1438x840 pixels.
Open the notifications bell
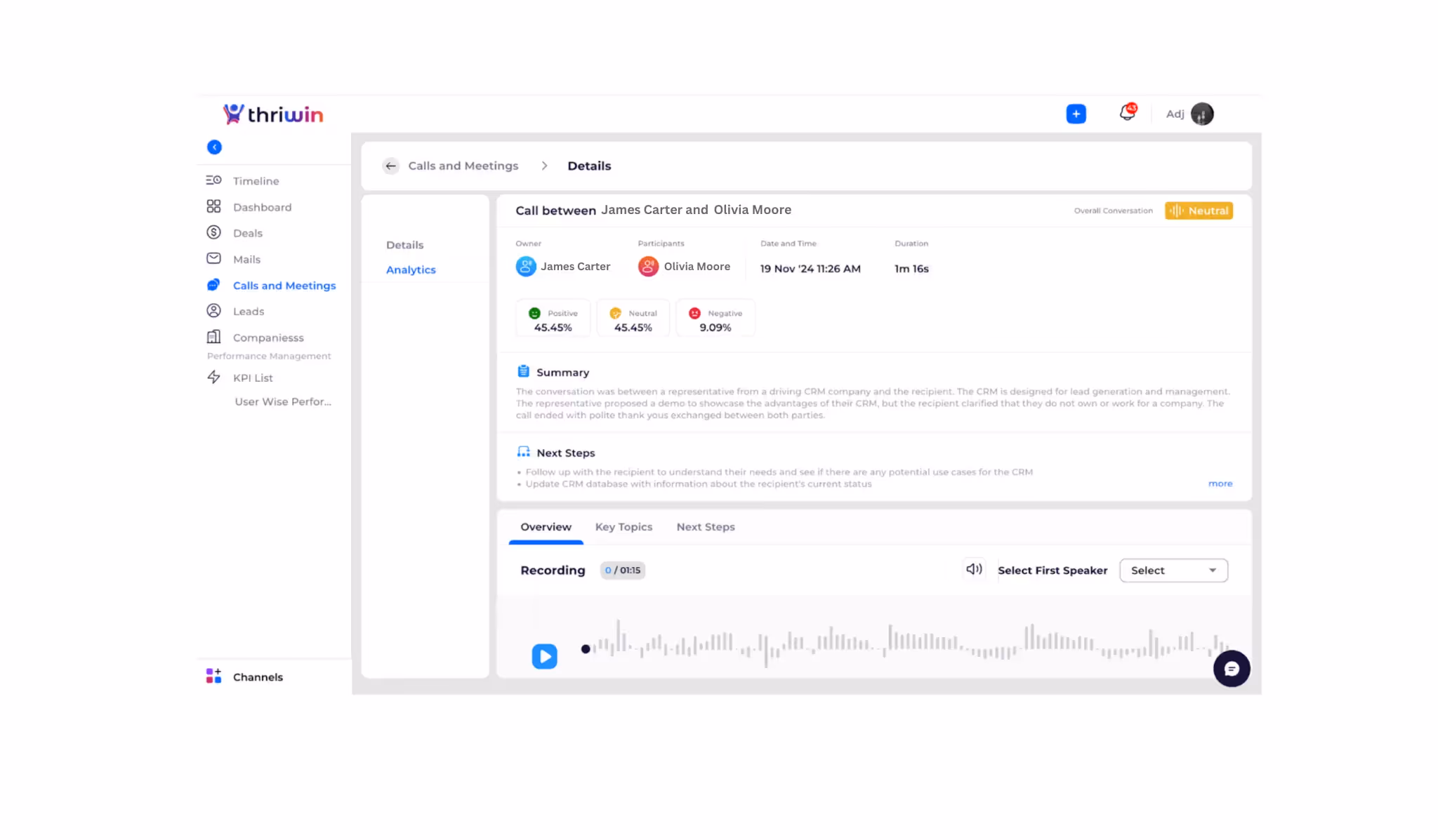click(x=1127, y=113)
